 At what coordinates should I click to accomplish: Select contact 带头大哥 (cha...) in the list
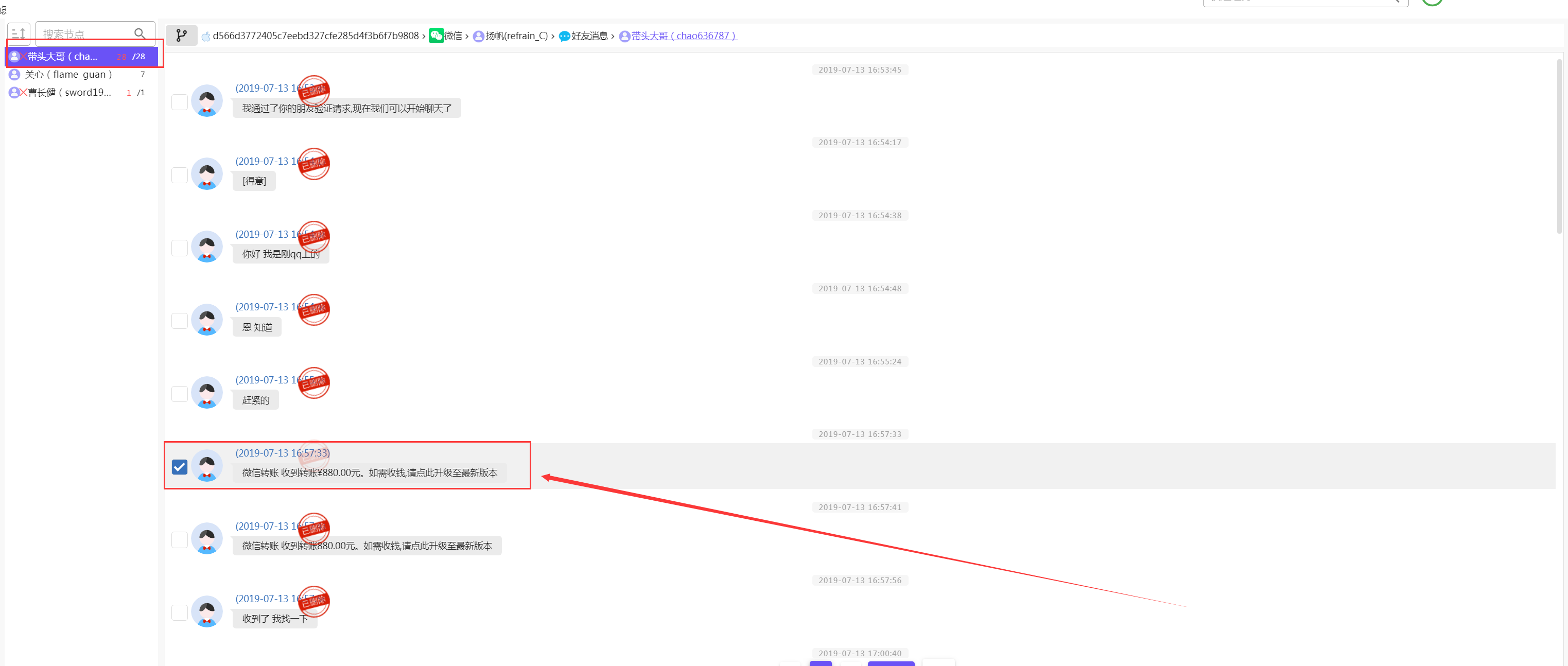62,57
